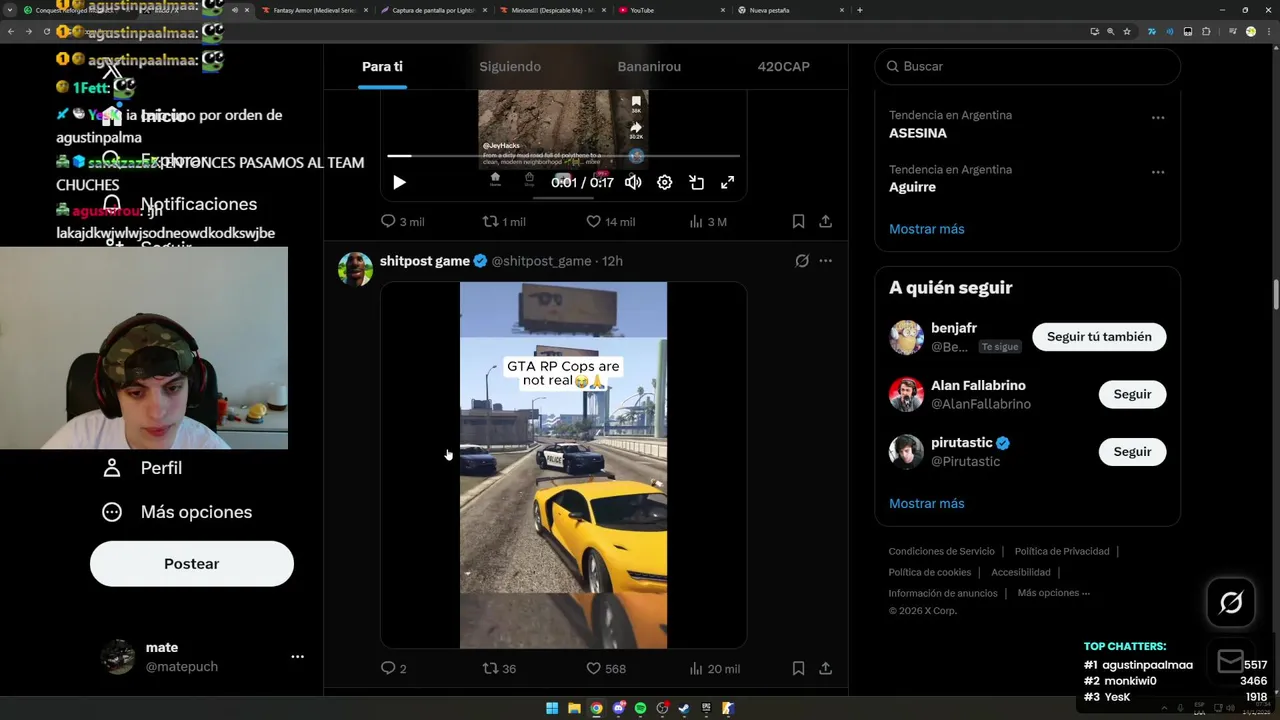Open the ASESINA trending topic
The height and width of the screenshot is (720, 1280).
pyautogui.click(x=918, y=133)
